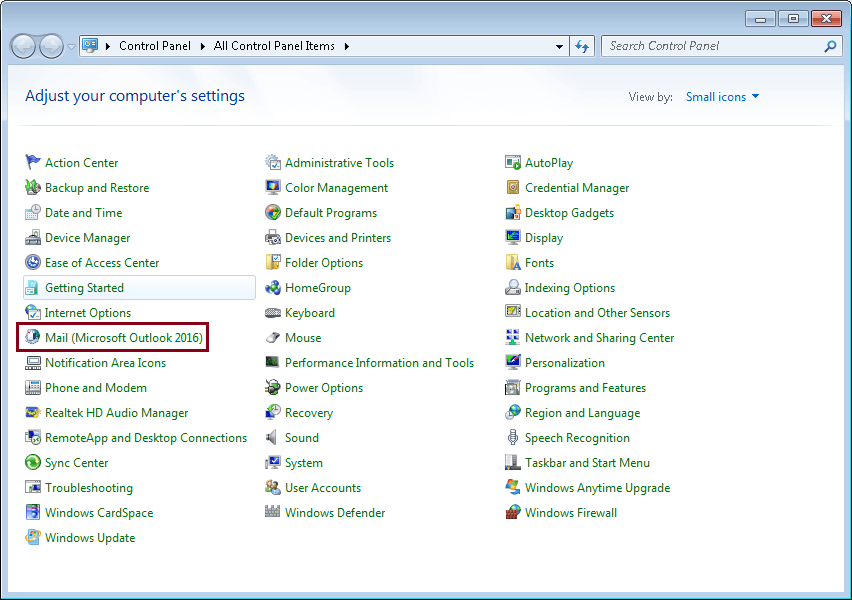
Task: Click the Control Panel icon in address bar
Action: click(x=90, y=46)
